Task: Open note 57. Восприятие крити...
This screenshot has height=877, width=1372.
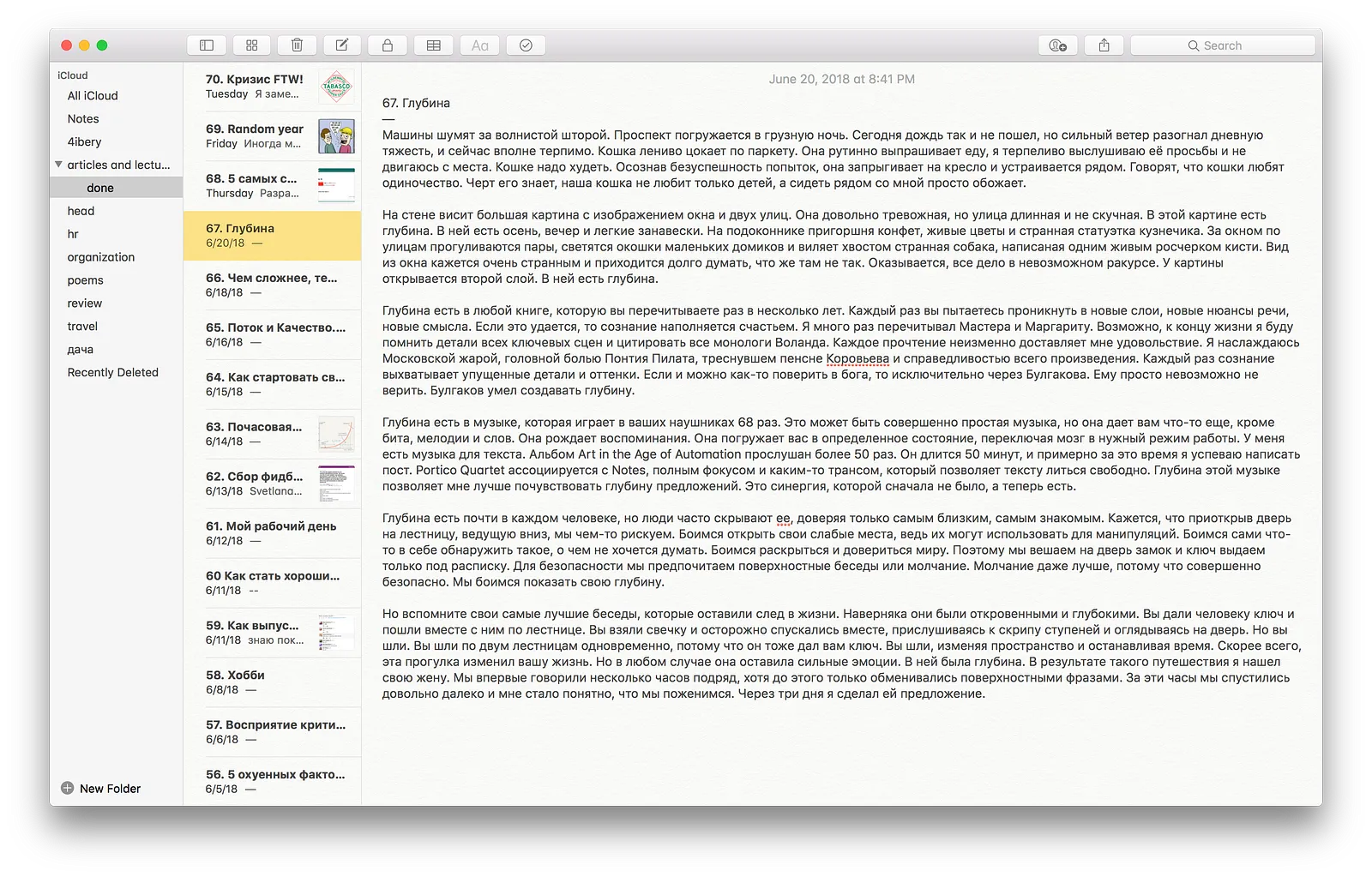Action: coord(272,733)
